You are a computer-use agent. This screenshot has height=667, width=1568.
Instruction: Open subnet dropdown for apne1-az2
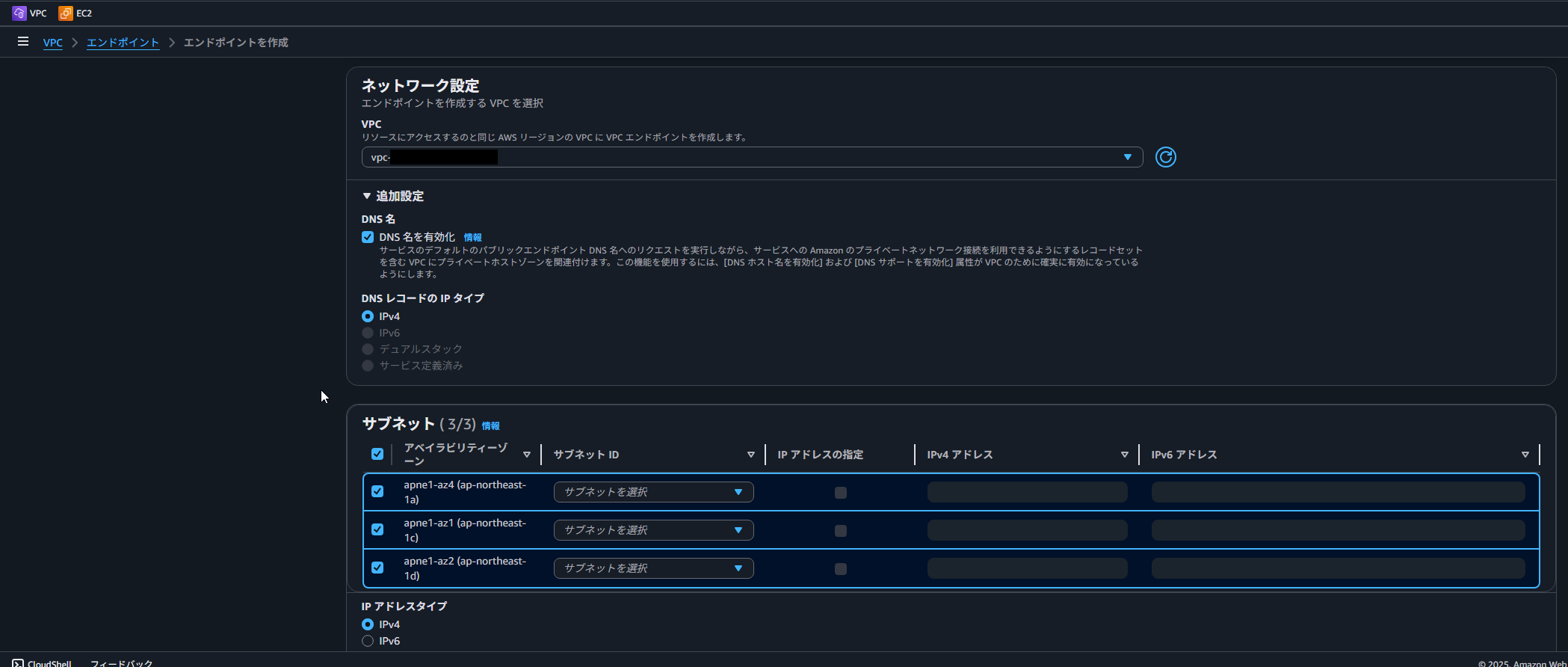point(653,568)
